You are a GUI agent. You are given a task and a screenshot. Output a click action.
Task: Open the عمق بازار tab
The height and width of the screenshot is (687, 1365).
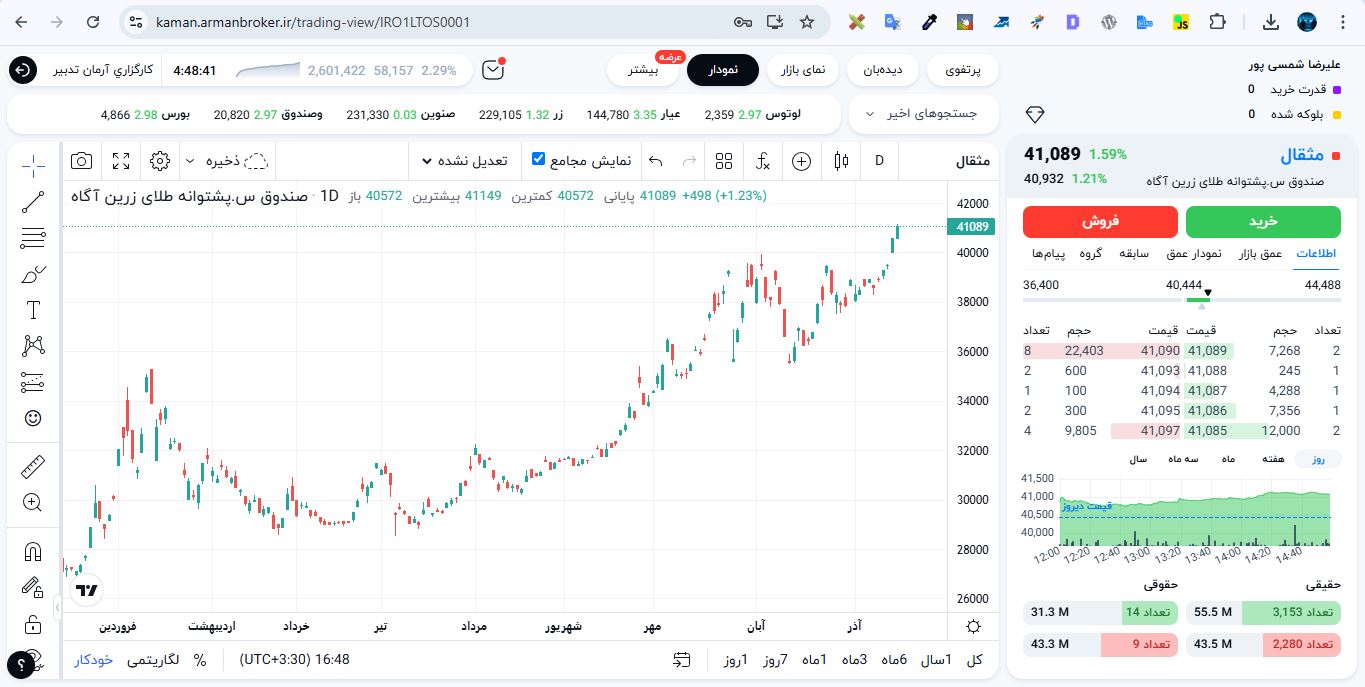(x=1257, y=253)
